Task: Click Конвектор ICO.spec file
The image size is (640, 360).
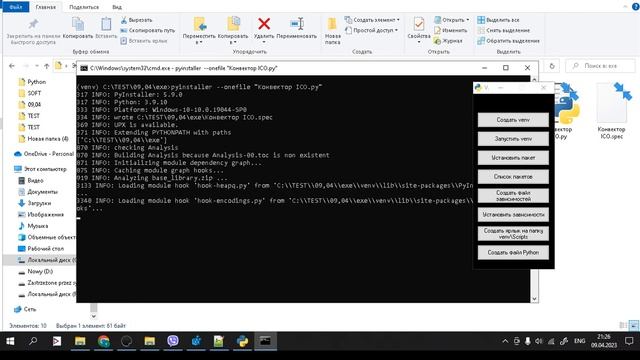Action: (x=611, y=111)
